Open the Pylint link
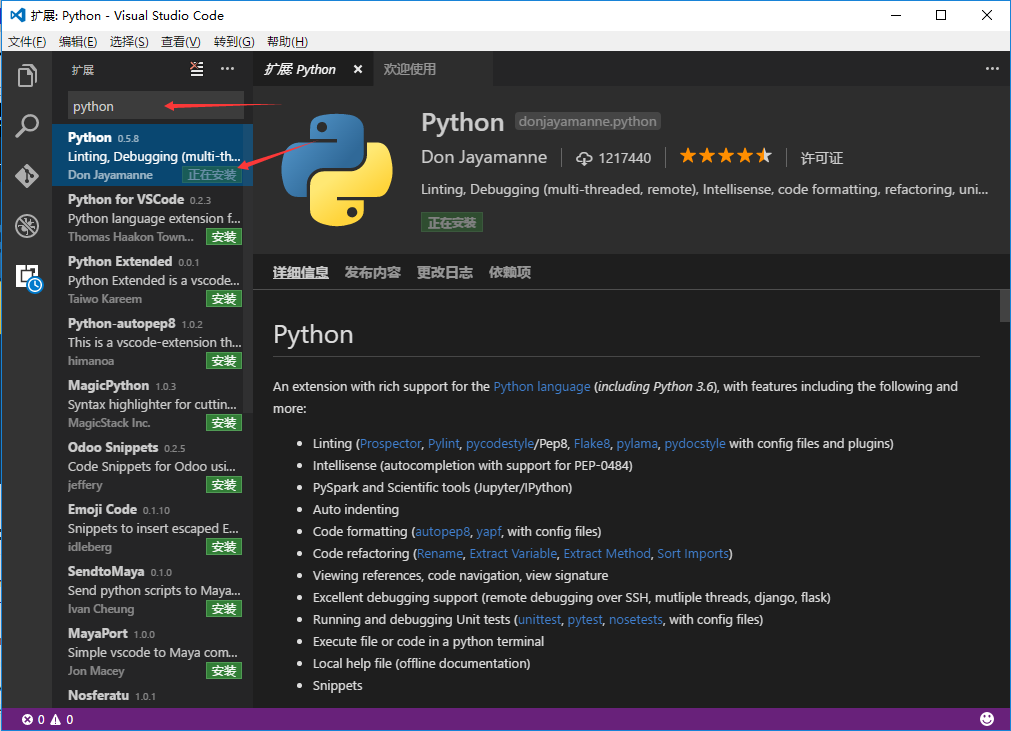Screen dimensions: 1011x731 tap(442, 443)
